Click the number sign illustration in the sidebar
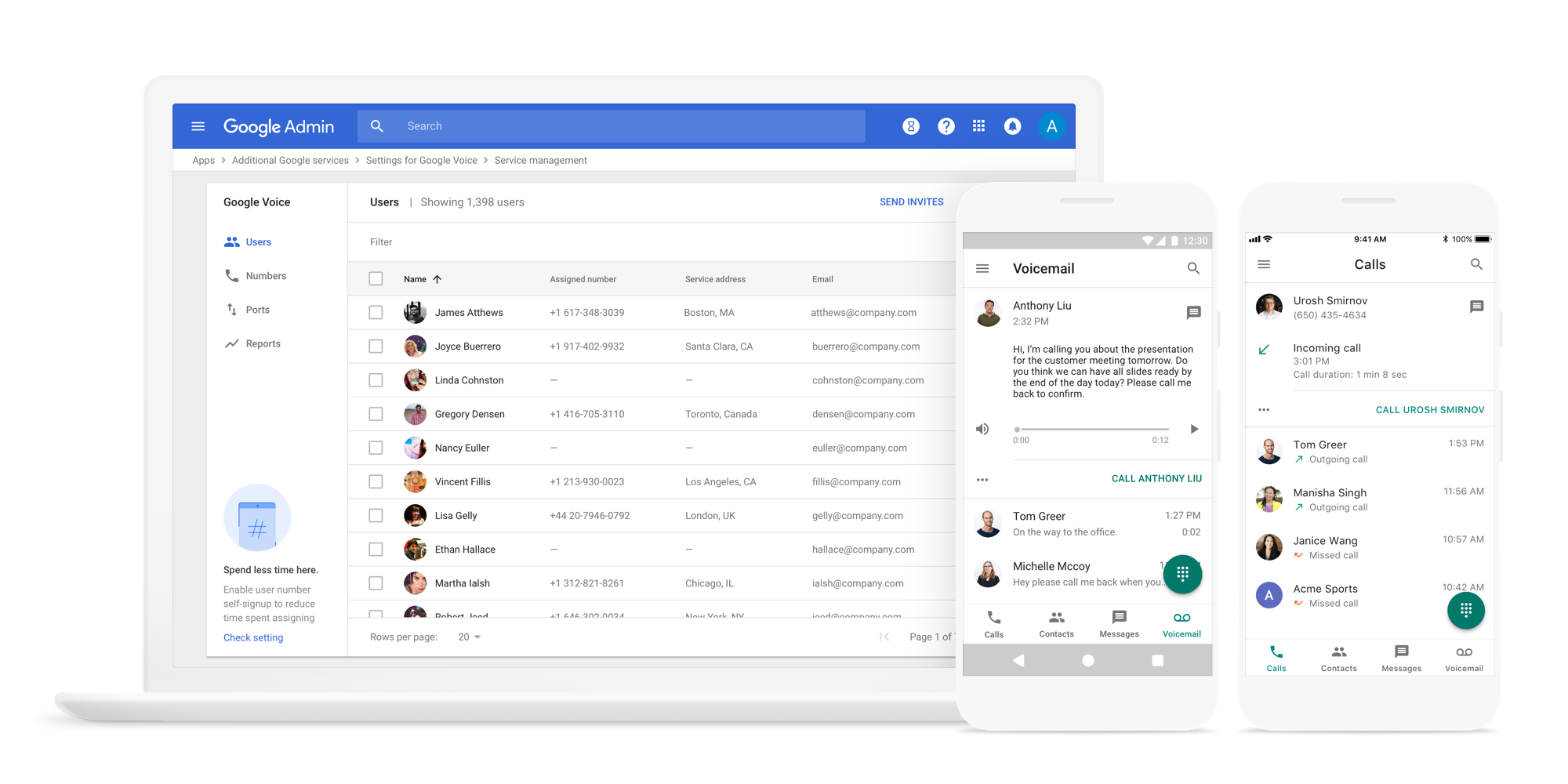The width and height of the screenshot is (1568, 784). coord(257,518)
